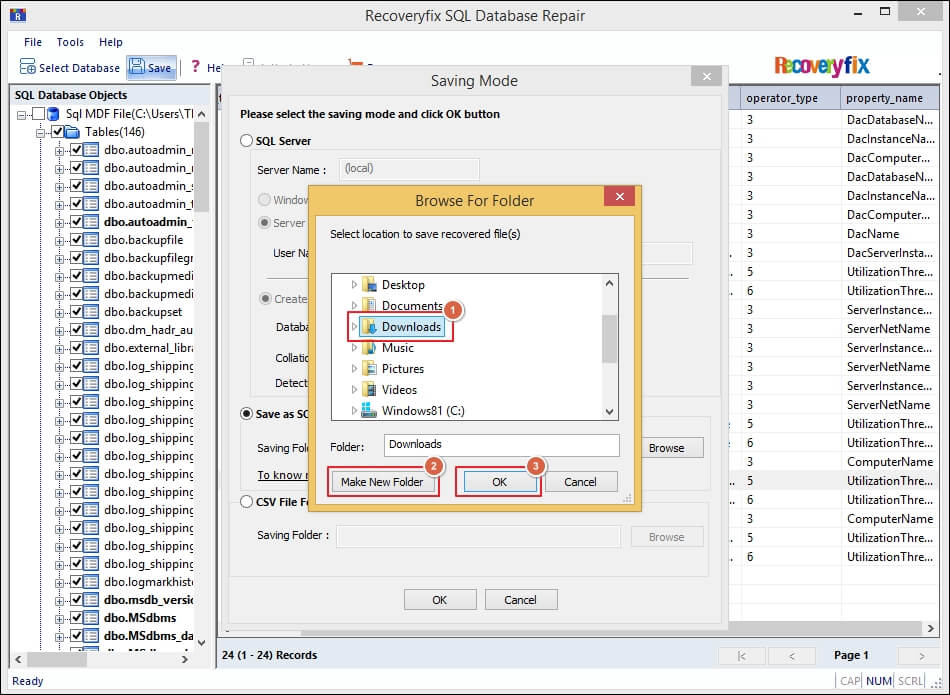Click the dbo.dm_hadr_au table icon
Viewport: 950px width, 695px height.
coord(91,330)
